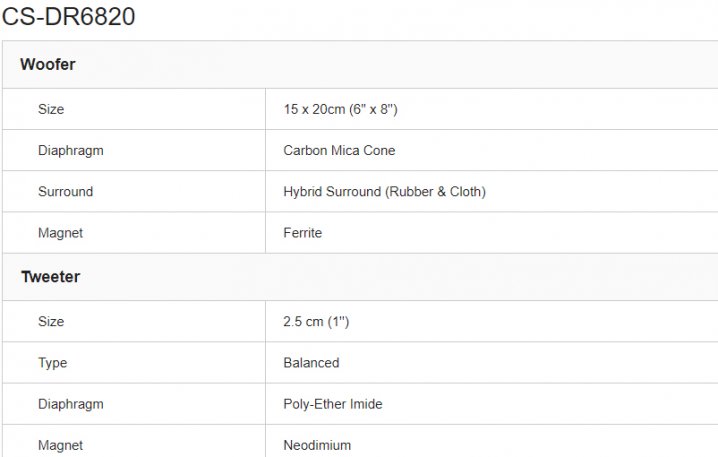
Task: Click the tweeter Type label
Action: [52, 363]
